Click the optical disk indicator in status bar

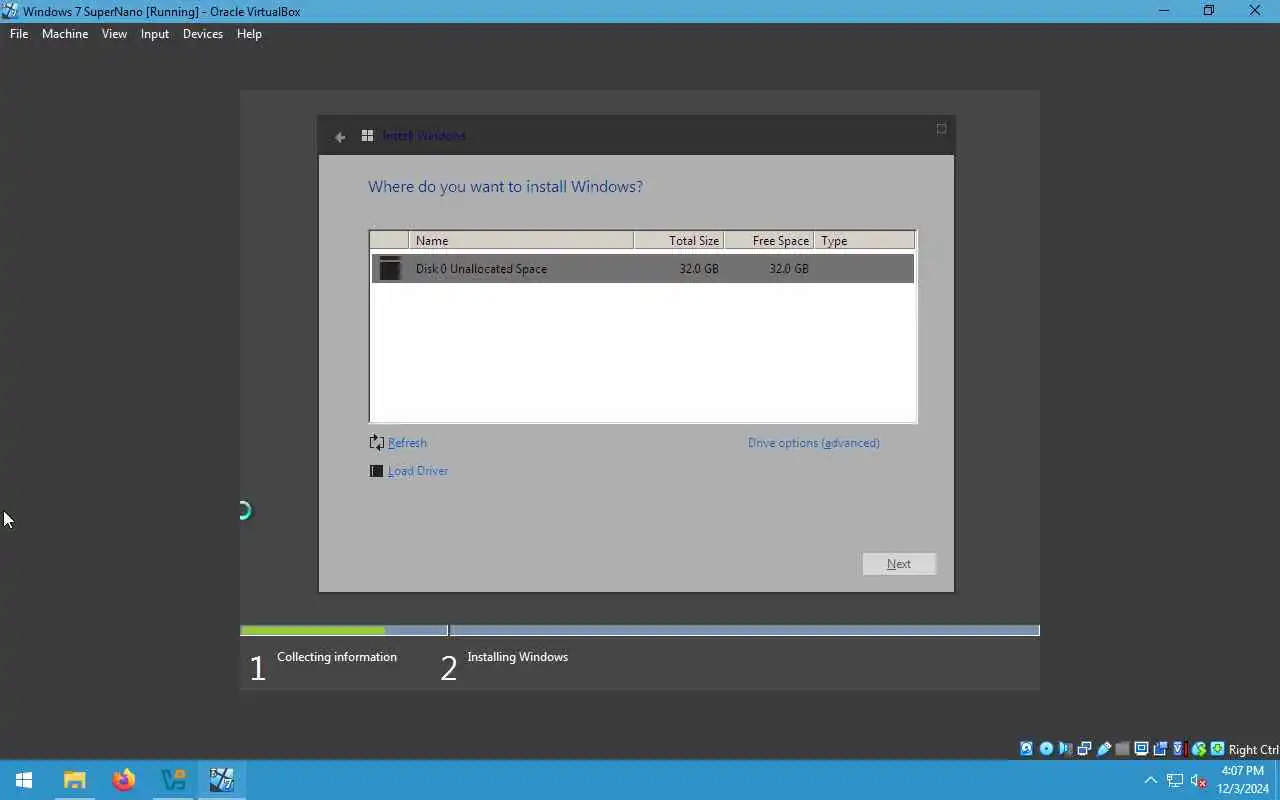pyautogui.click(x=1046, y=749)
